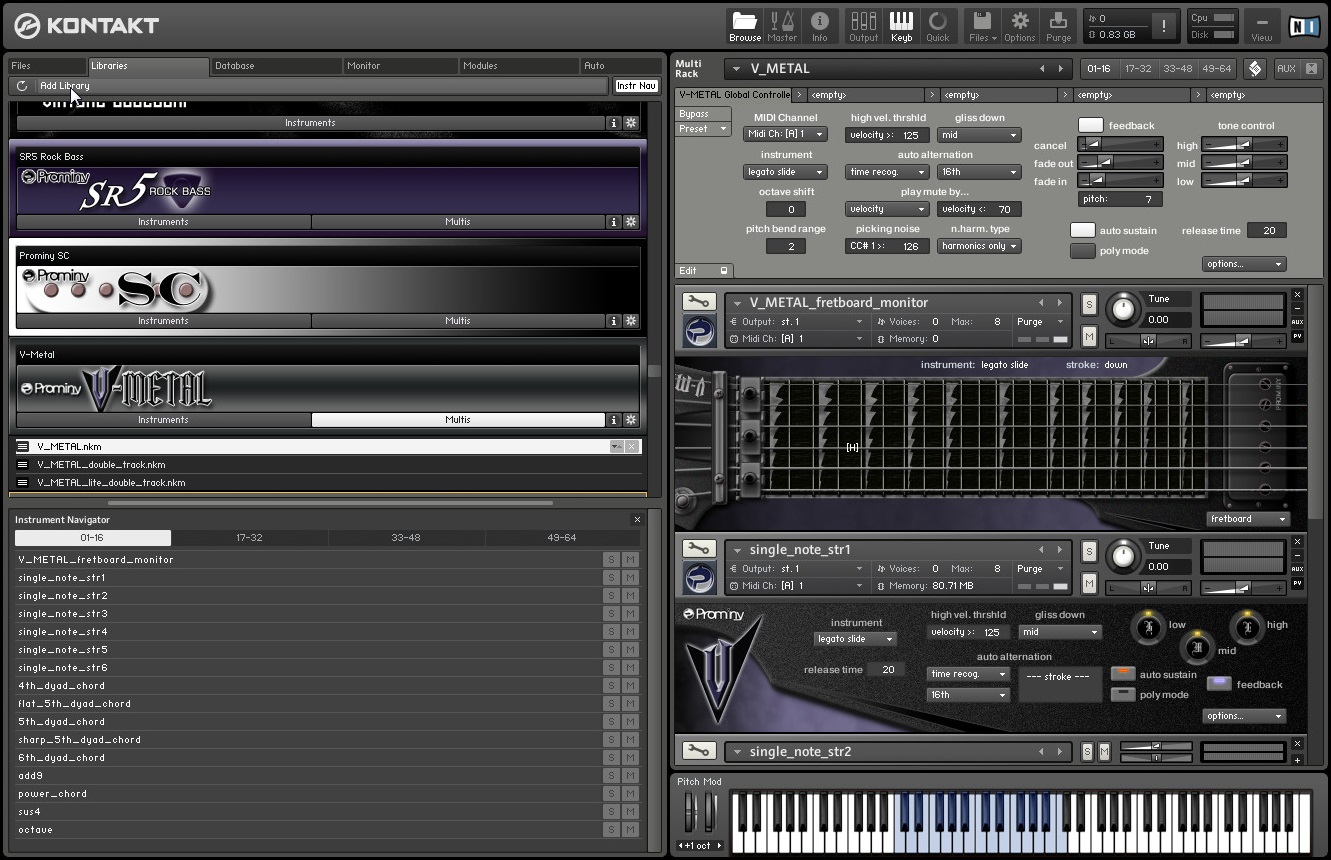Click the Add Library button
This screenshot has height=860, width=1331.
tap(65, 86)
